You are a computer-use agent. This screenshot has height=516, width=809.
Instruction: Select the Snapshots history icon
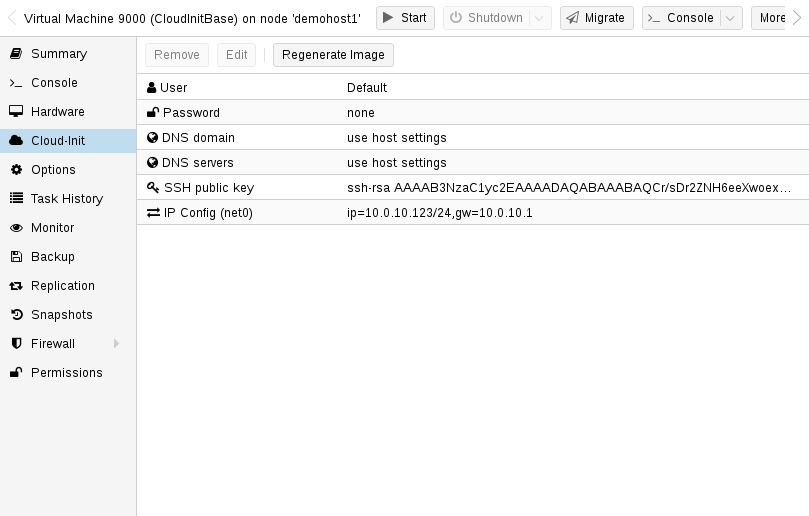click(x=17, y=314)
